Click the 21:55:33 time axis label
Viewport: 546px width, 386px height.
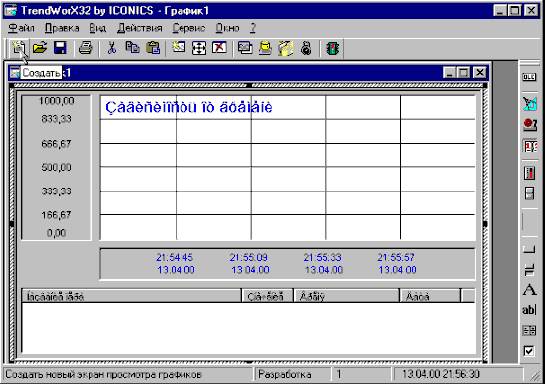click(x=322, y=258)
